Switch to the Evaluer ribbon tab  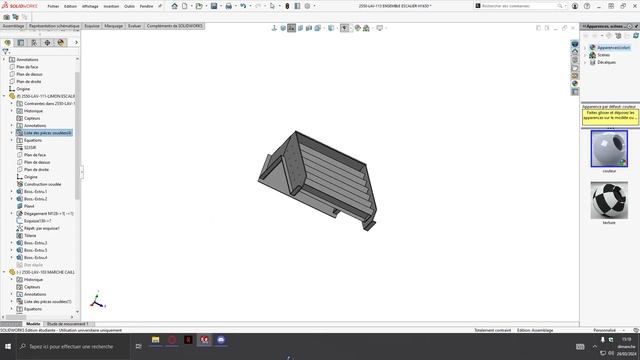click(134, 26)
